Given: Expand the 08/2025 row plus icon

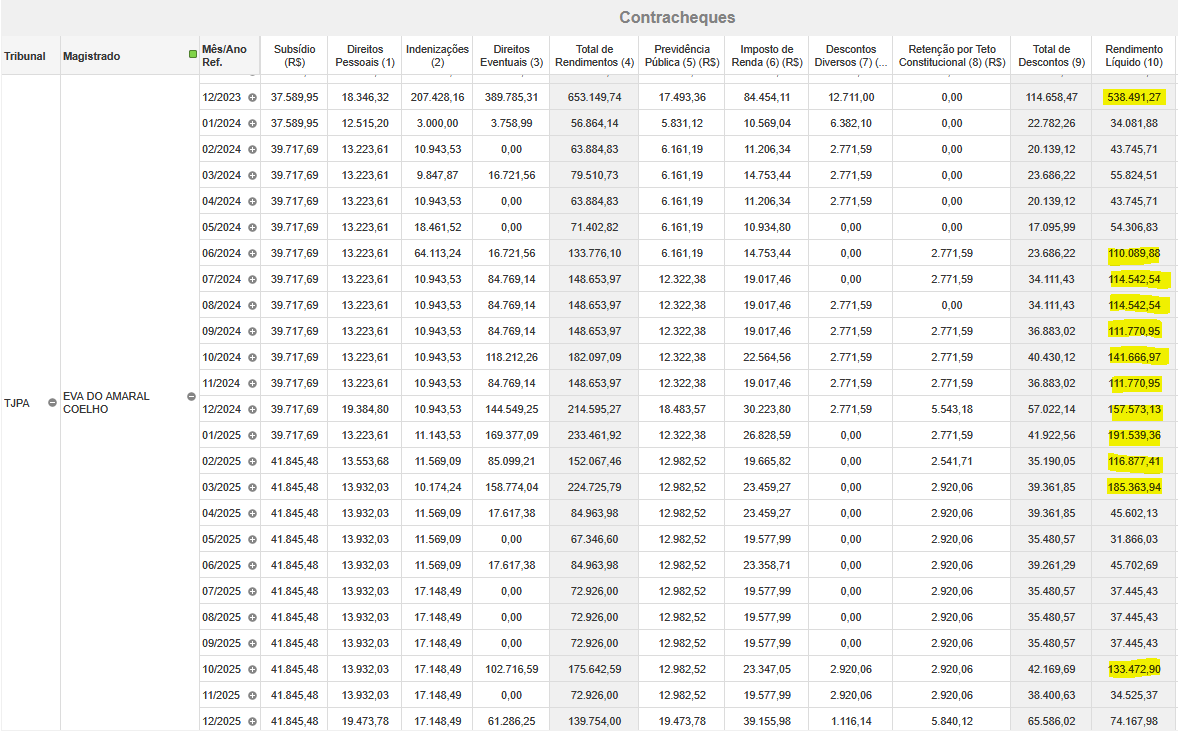Looking at the screenshot, I should point(252,617).
